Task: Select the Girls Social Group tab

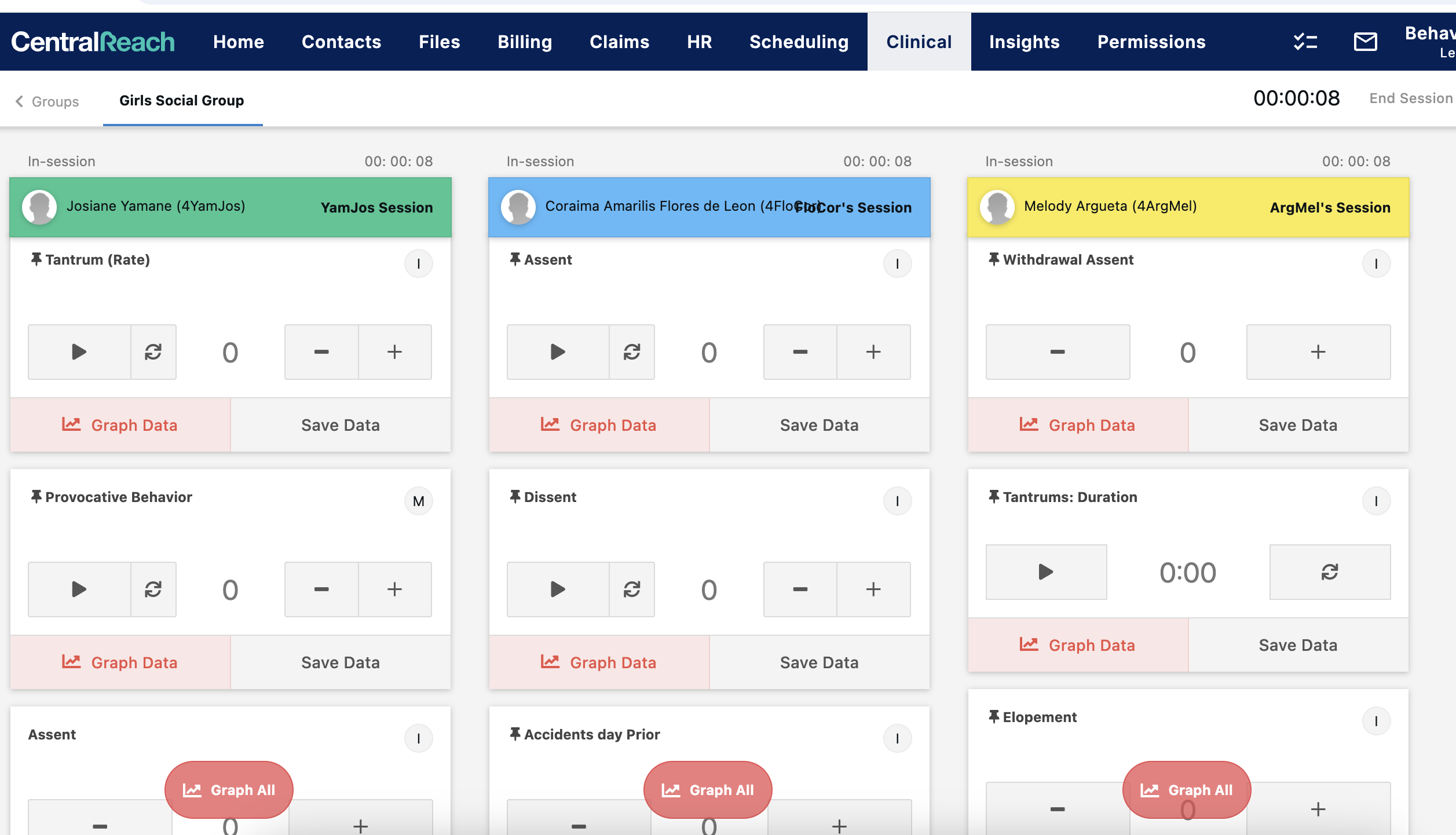Action: click(182, 101)
